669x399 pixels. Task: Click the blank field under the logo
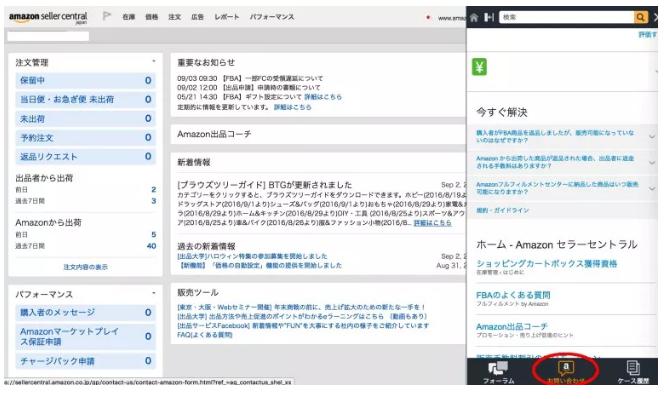pyautogui.click(x=48, y=36)
